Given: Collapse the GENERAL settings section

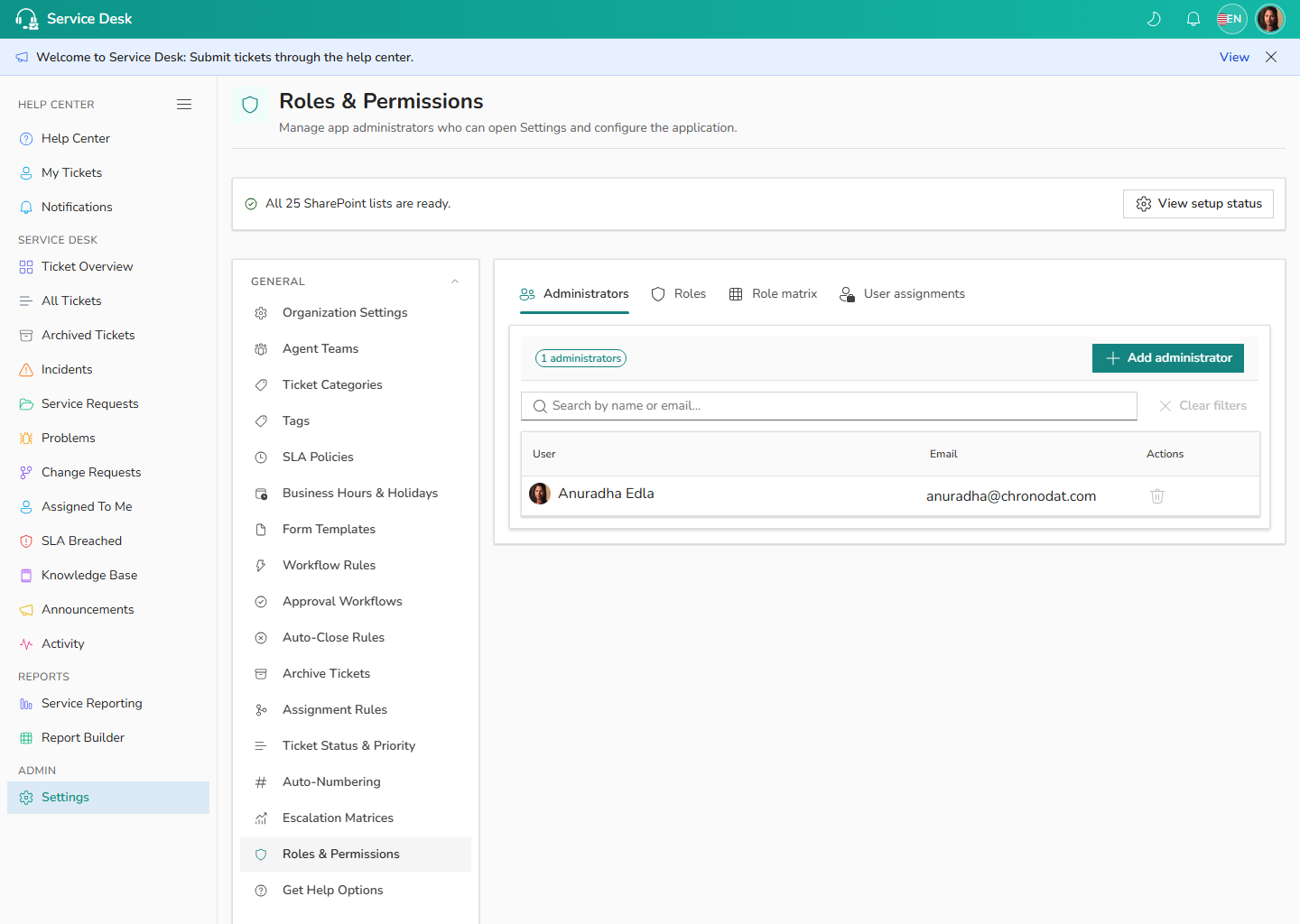Looking at the screenshot, I should point(455,282).
